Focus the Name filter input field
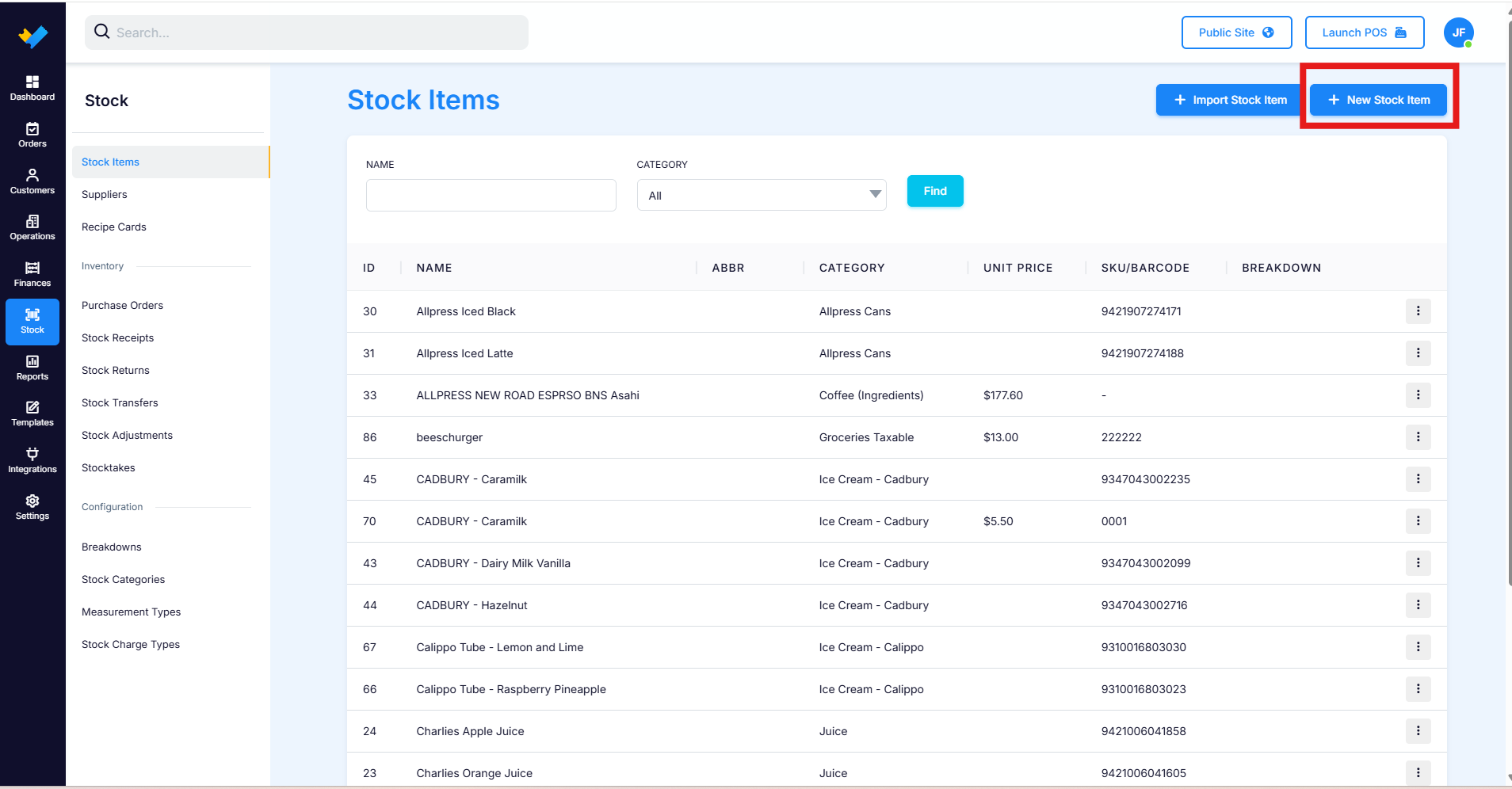1512x789 pixels. [491, 195]
